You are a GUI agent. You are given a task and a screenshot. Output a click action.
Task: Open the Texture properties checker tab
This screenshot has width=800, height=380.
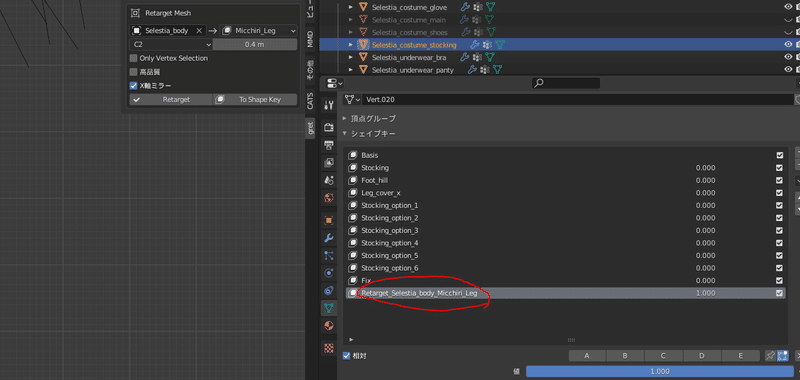point(329,348)
